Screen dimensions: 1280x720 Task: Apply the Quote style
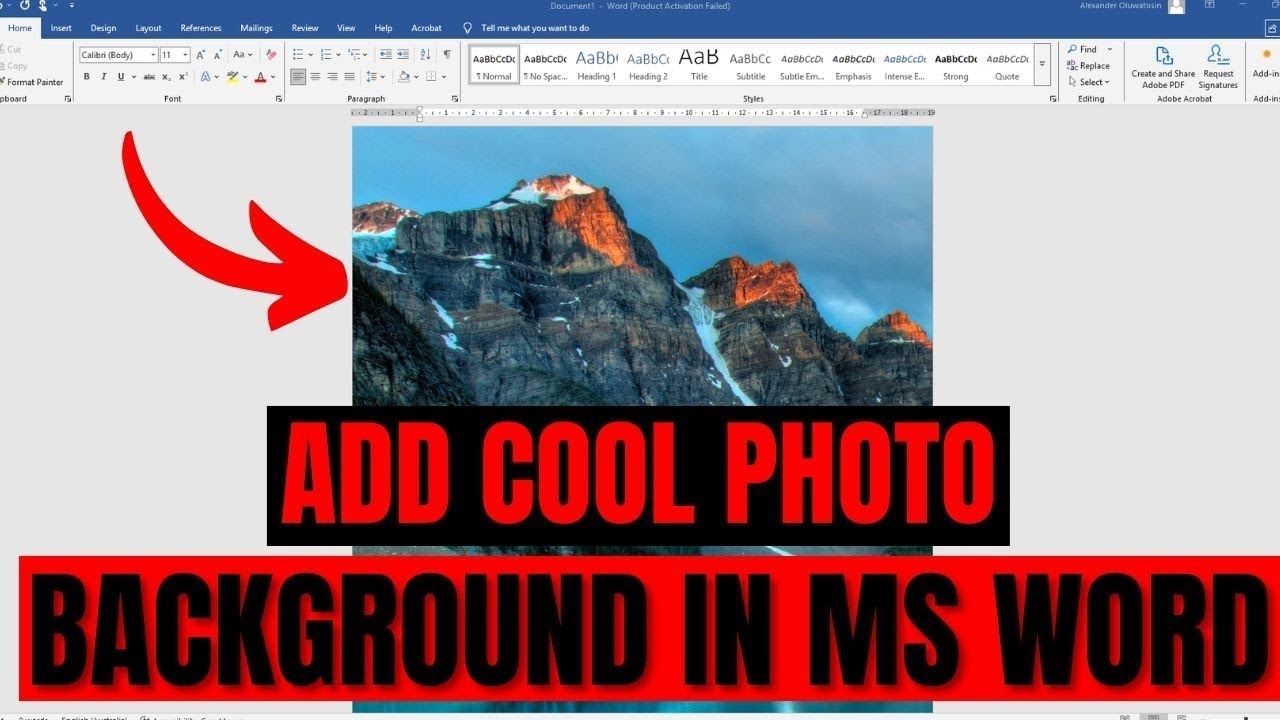pos(1007,64)
